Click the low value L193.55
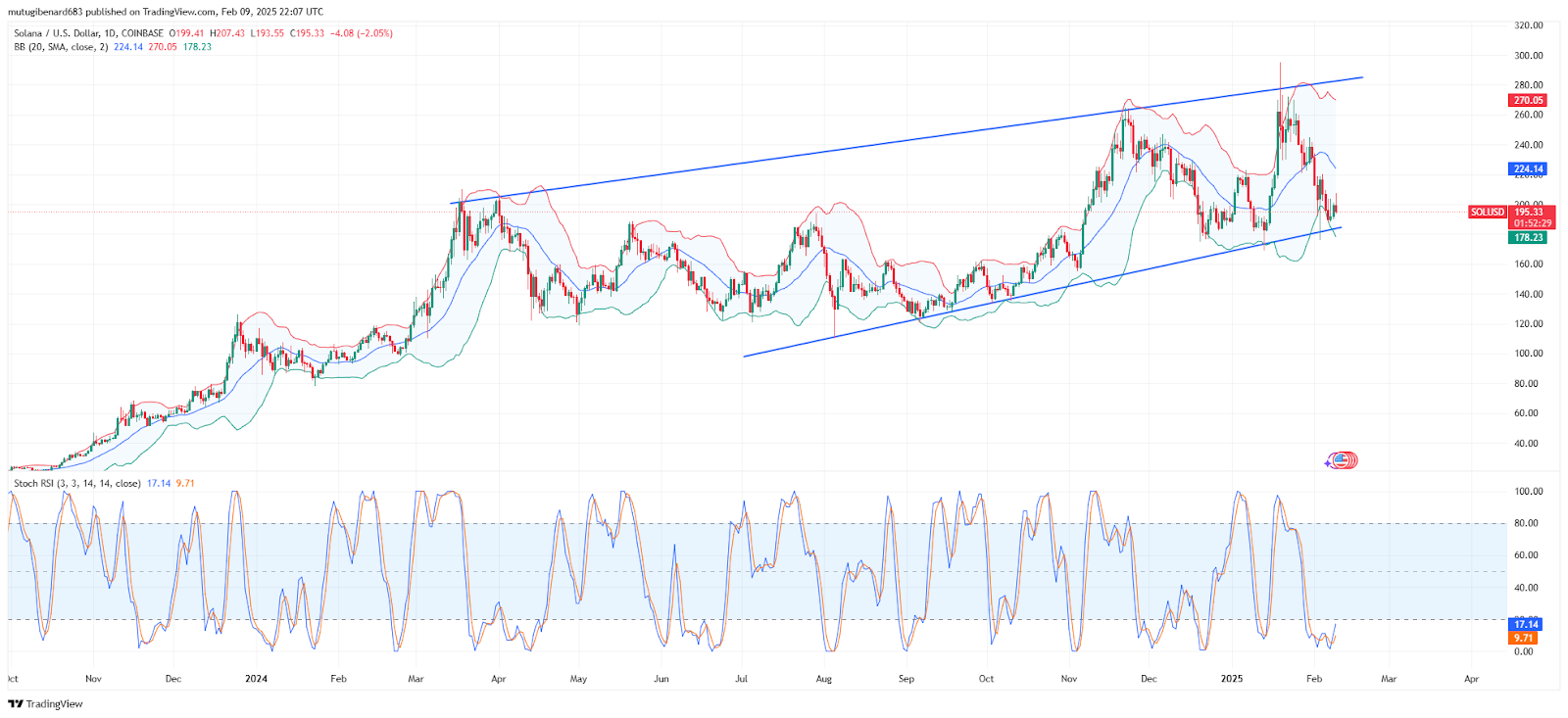The image size is (1568, 718). pos(268,33)
